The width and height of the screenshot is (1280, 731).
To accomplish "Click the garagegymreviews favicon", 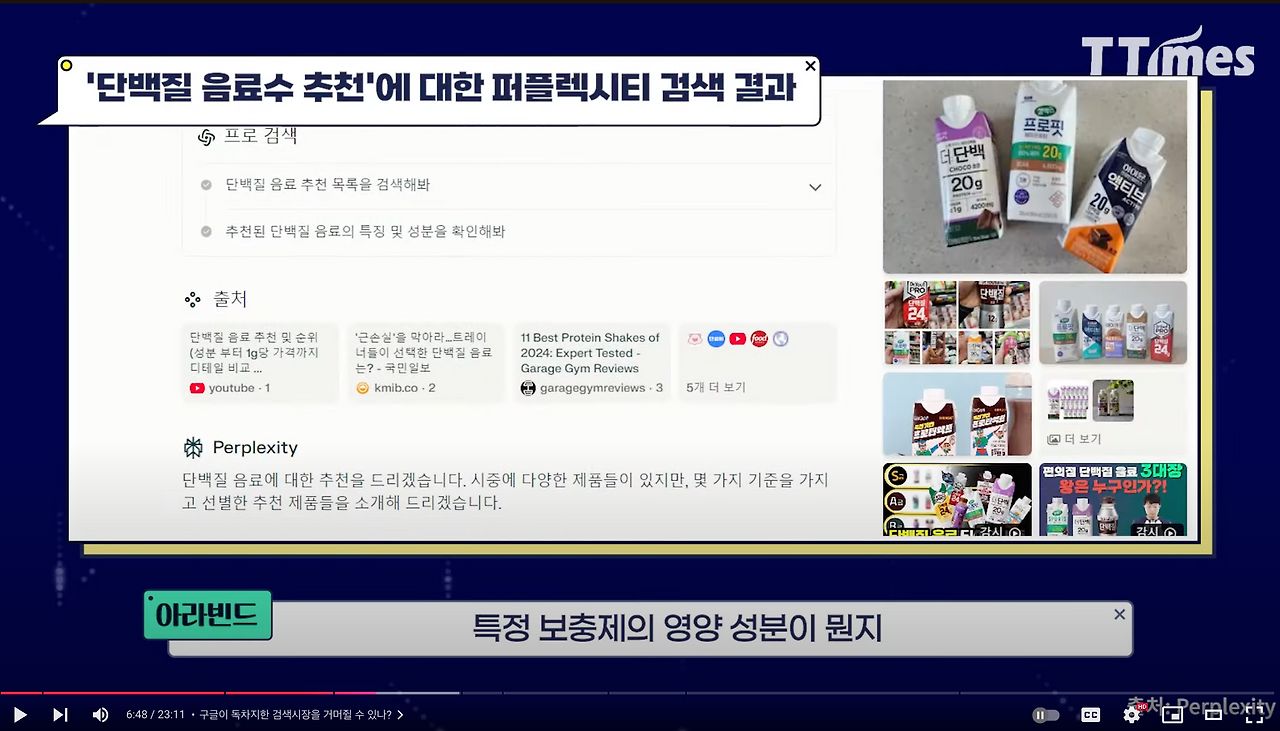I will coord(528,388).
